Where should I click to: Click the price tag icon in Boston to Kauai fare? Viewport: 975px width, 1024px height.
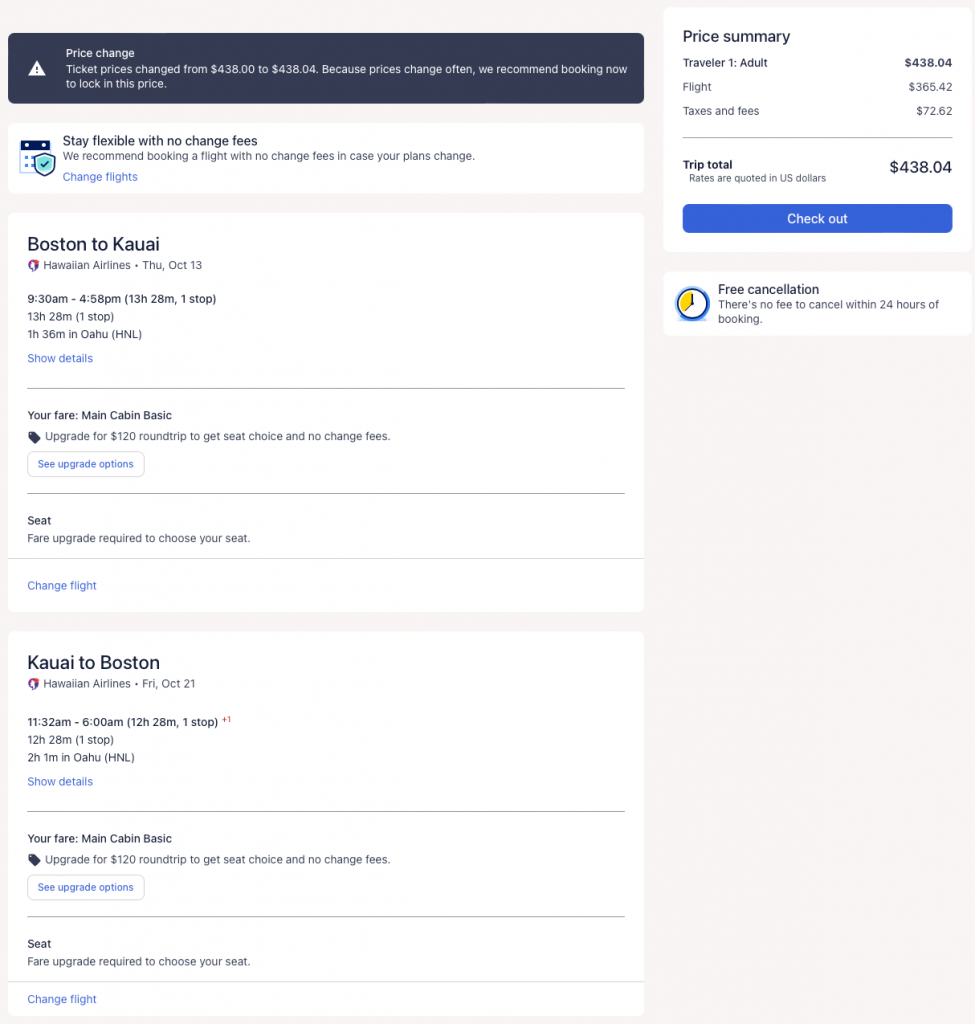pos(35,437)
